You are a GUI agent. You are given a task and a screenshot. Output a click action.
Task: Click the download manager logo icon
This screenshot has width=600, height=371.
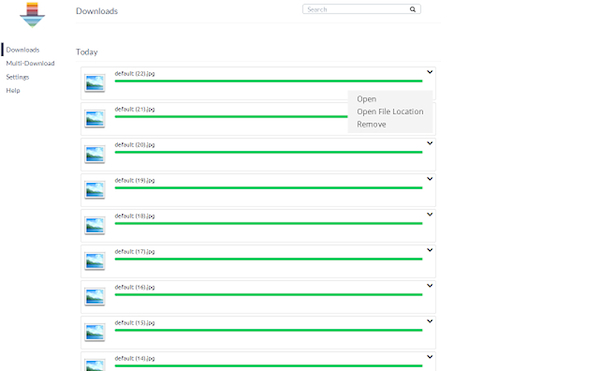click(32, 15)
